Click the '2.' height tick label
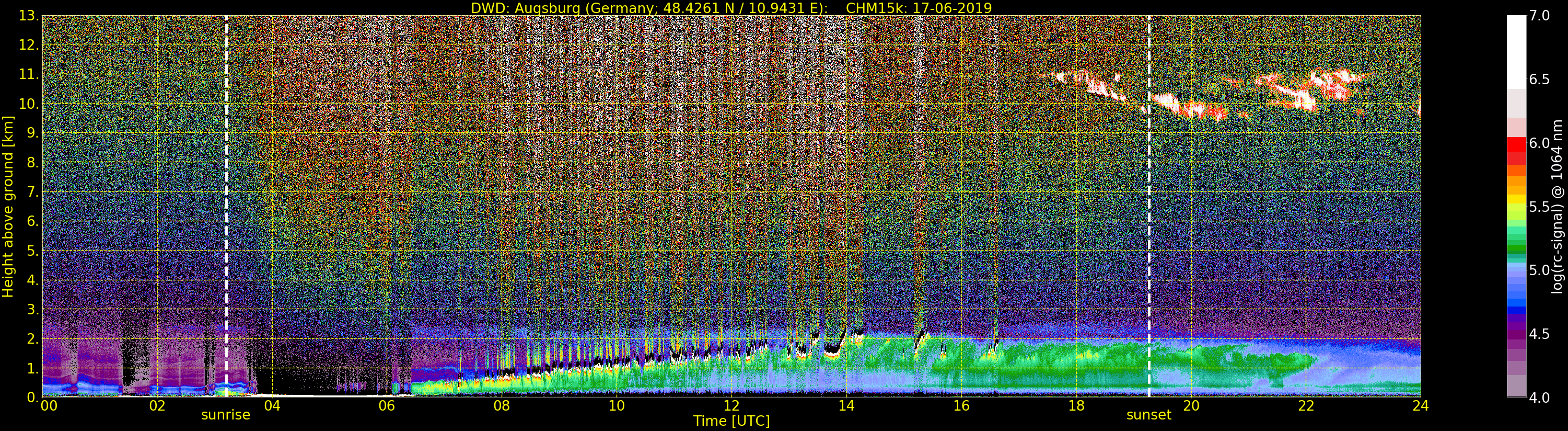 pyautogui.click(x=33, y=338)
